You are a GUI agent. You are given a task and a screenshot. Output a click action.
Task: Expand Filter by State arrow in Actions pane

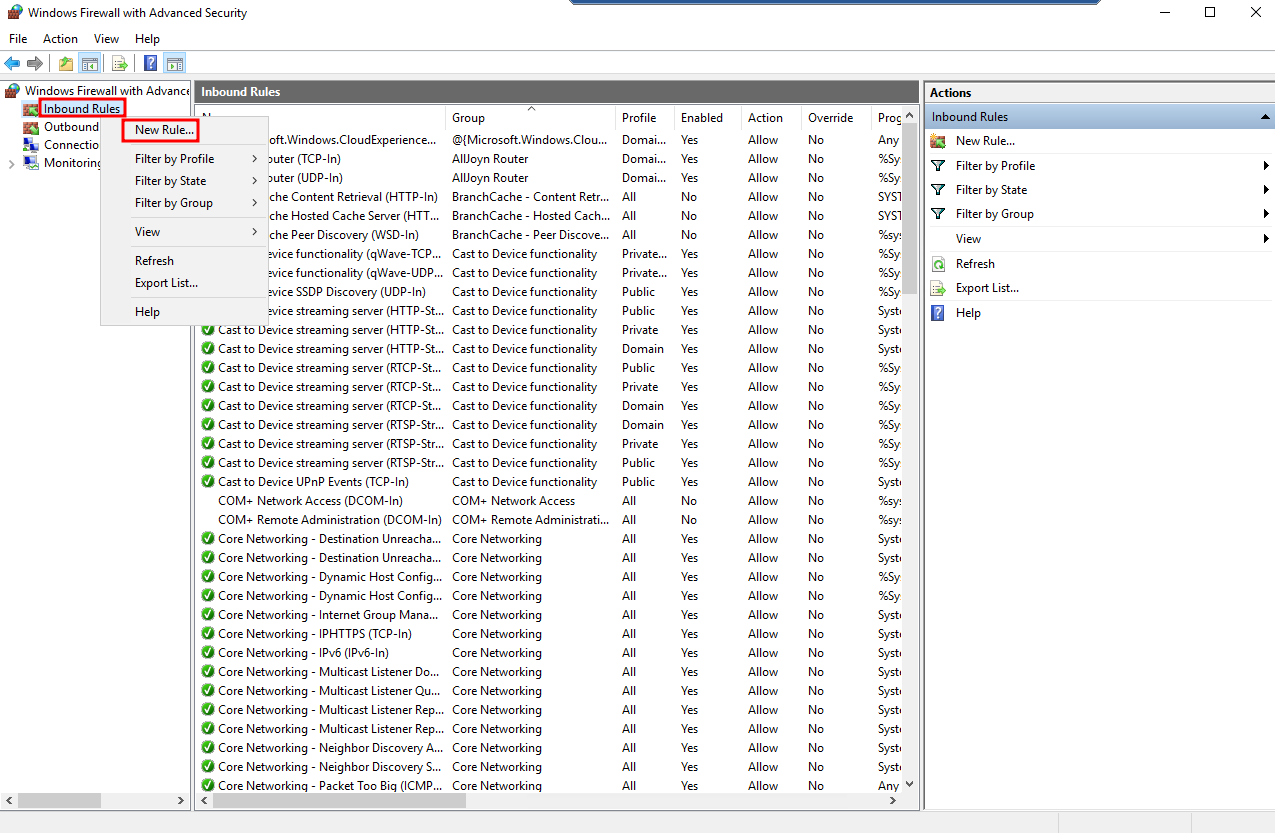pos(1266,190)
